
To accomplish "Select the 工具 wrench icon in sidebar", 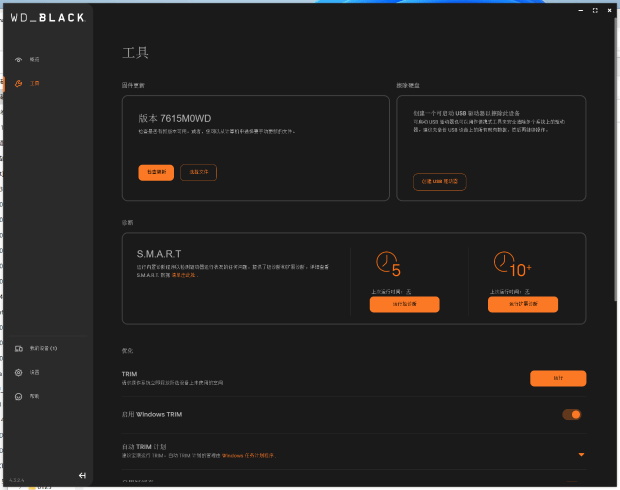I will 19,83.
